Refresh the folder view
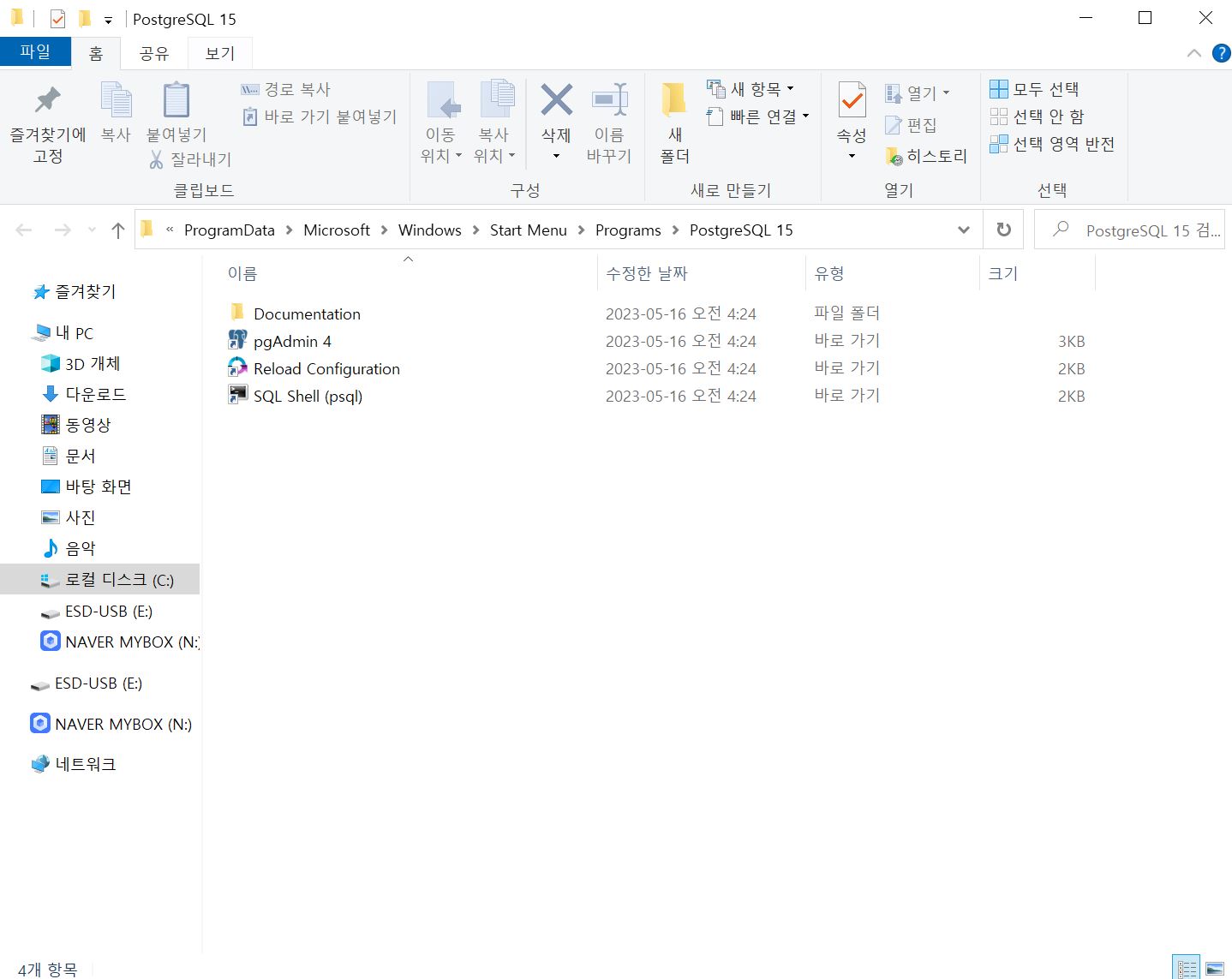This screenshot has width=1232, height=979. pos(1003,230)
